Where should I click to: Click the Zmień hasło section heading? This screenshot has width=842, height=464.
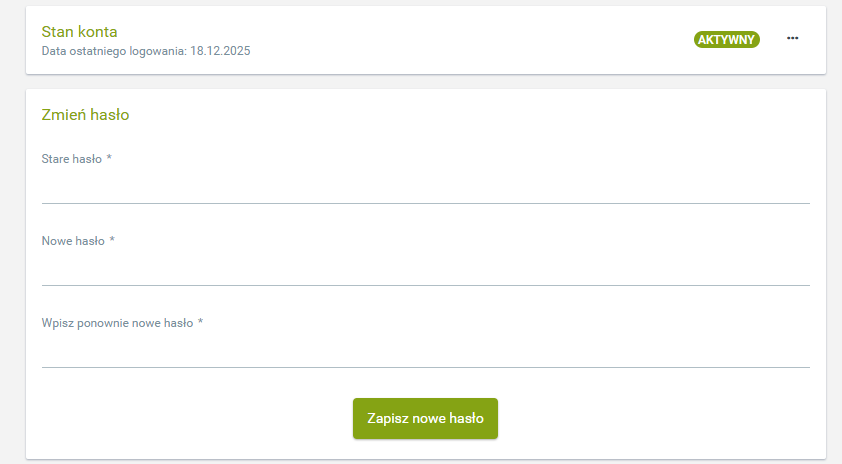click(x=85, y=115)
